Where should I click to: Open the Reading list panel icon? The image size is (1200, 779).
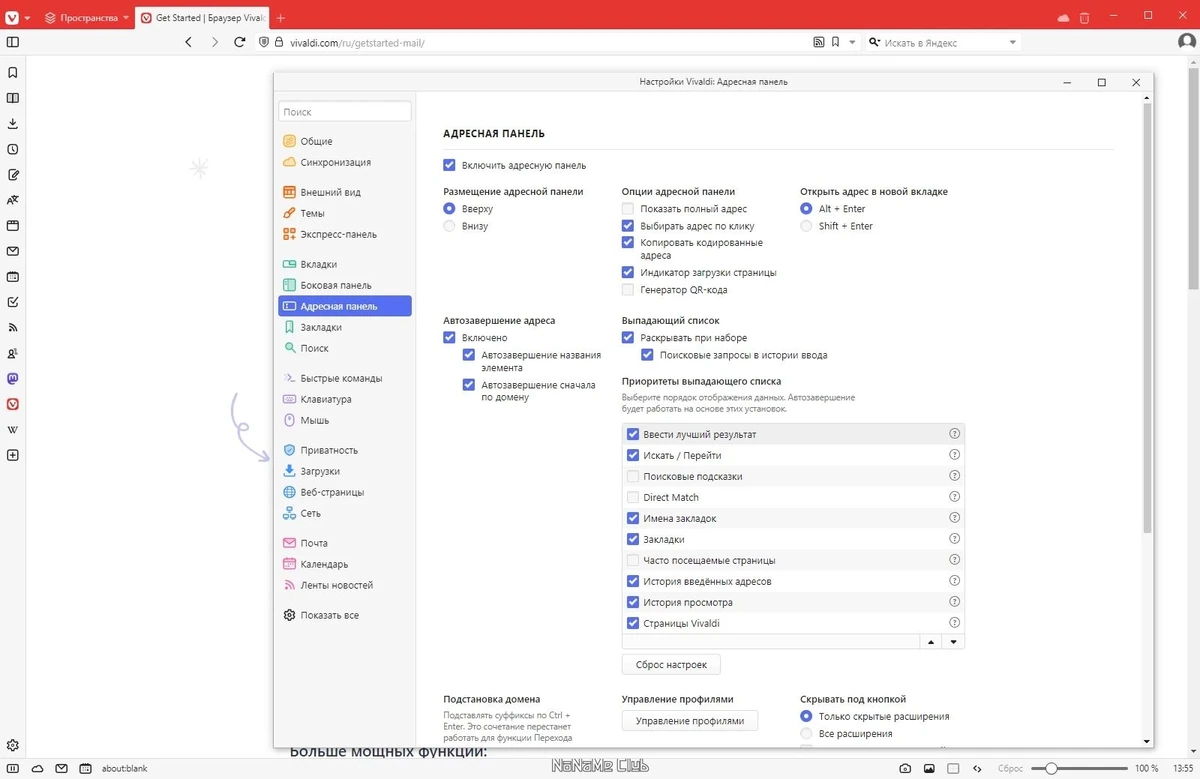pos(13,98)
